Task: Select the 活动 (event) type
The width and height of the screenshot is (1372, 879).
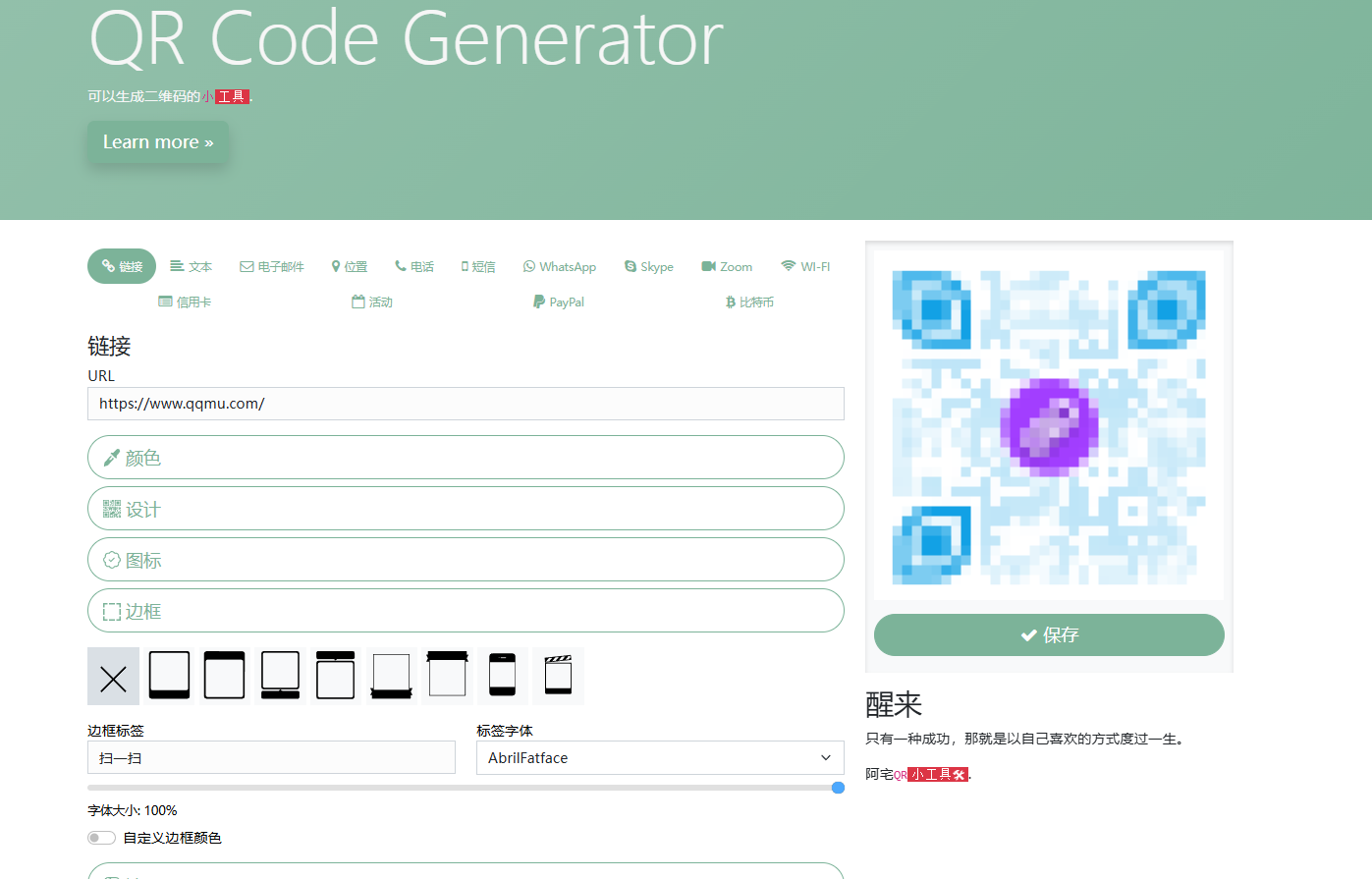Action: click(372, 302)
